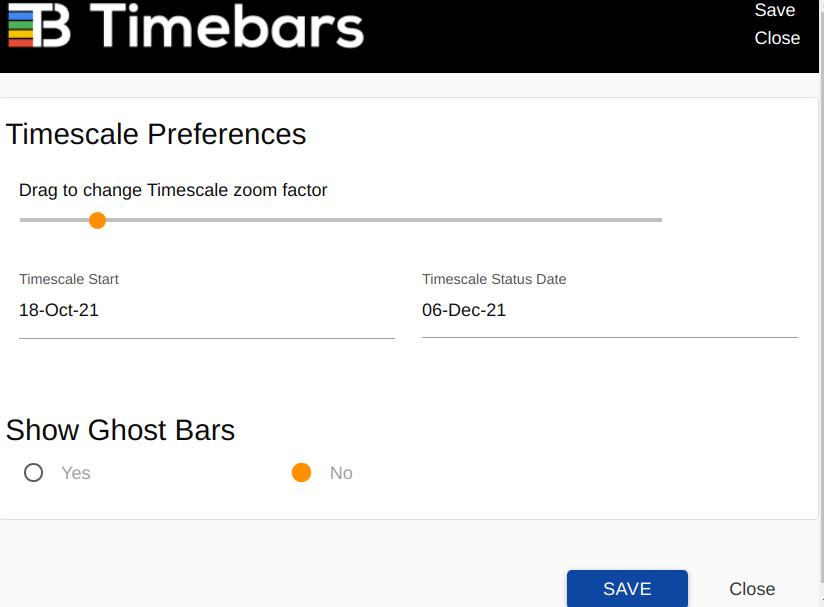
Task: Click the Timescale Preferences heading
Action: [x=156, y=134]
